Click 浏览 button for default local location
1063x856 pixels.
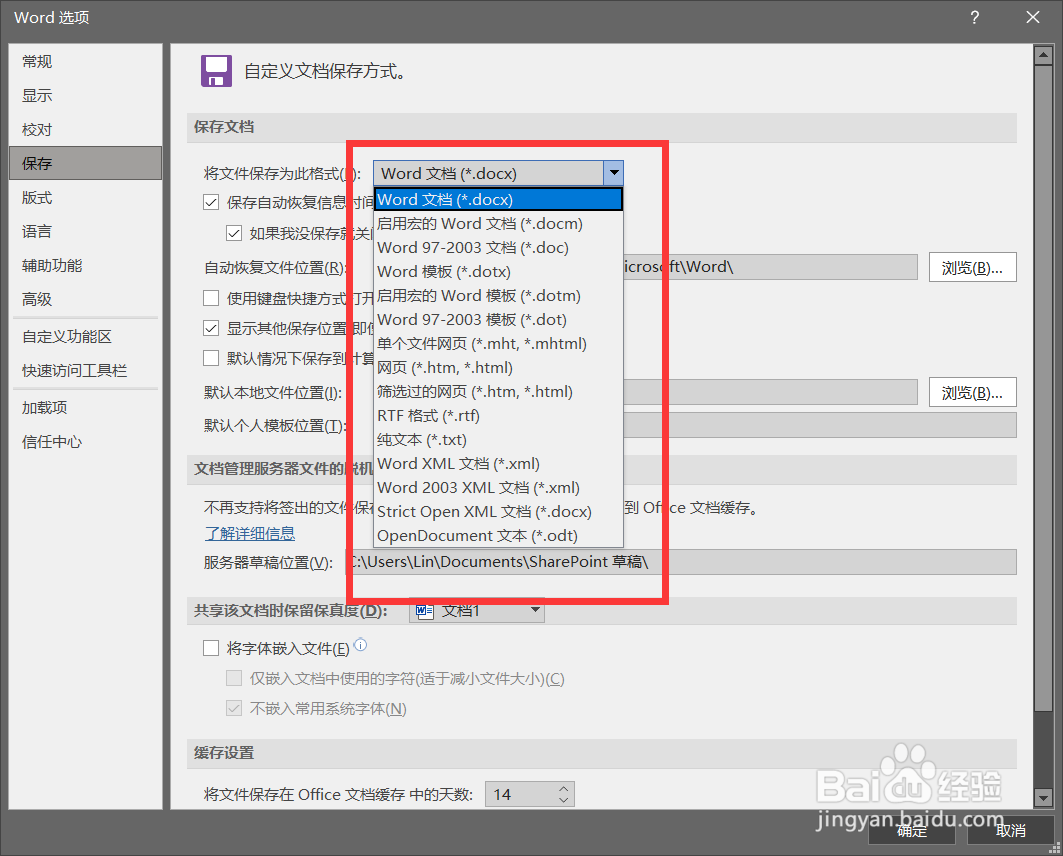pyautogui.click(x=972, y=392)
